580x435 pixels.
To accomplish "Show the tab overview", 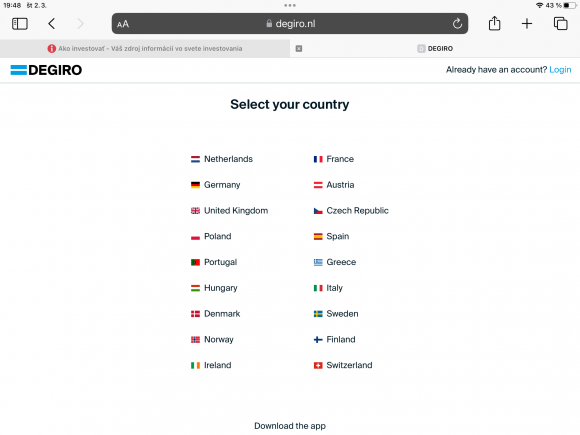I will coord(560,24).
